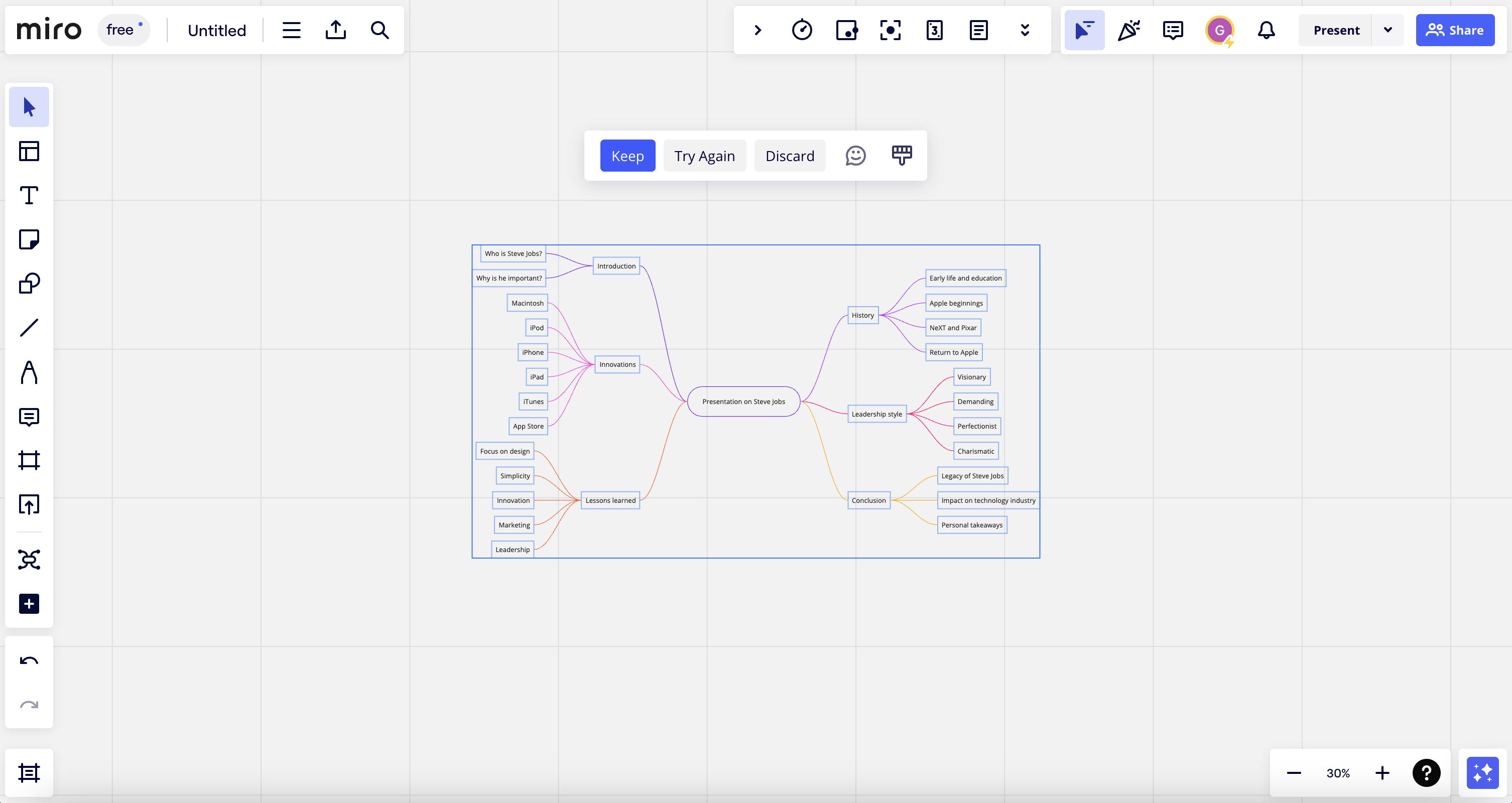Open the capture focus icon

point(891,30)
